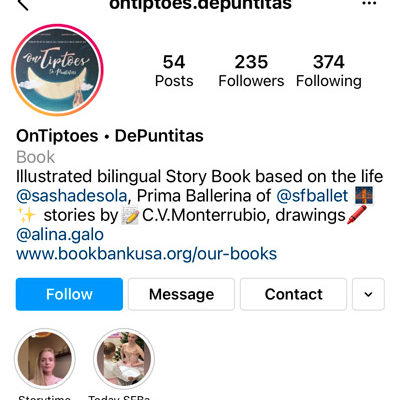Tap the ontiptoes.depuntitas username header
Viewport: 400px width, 400px height.
pos(200,5)
